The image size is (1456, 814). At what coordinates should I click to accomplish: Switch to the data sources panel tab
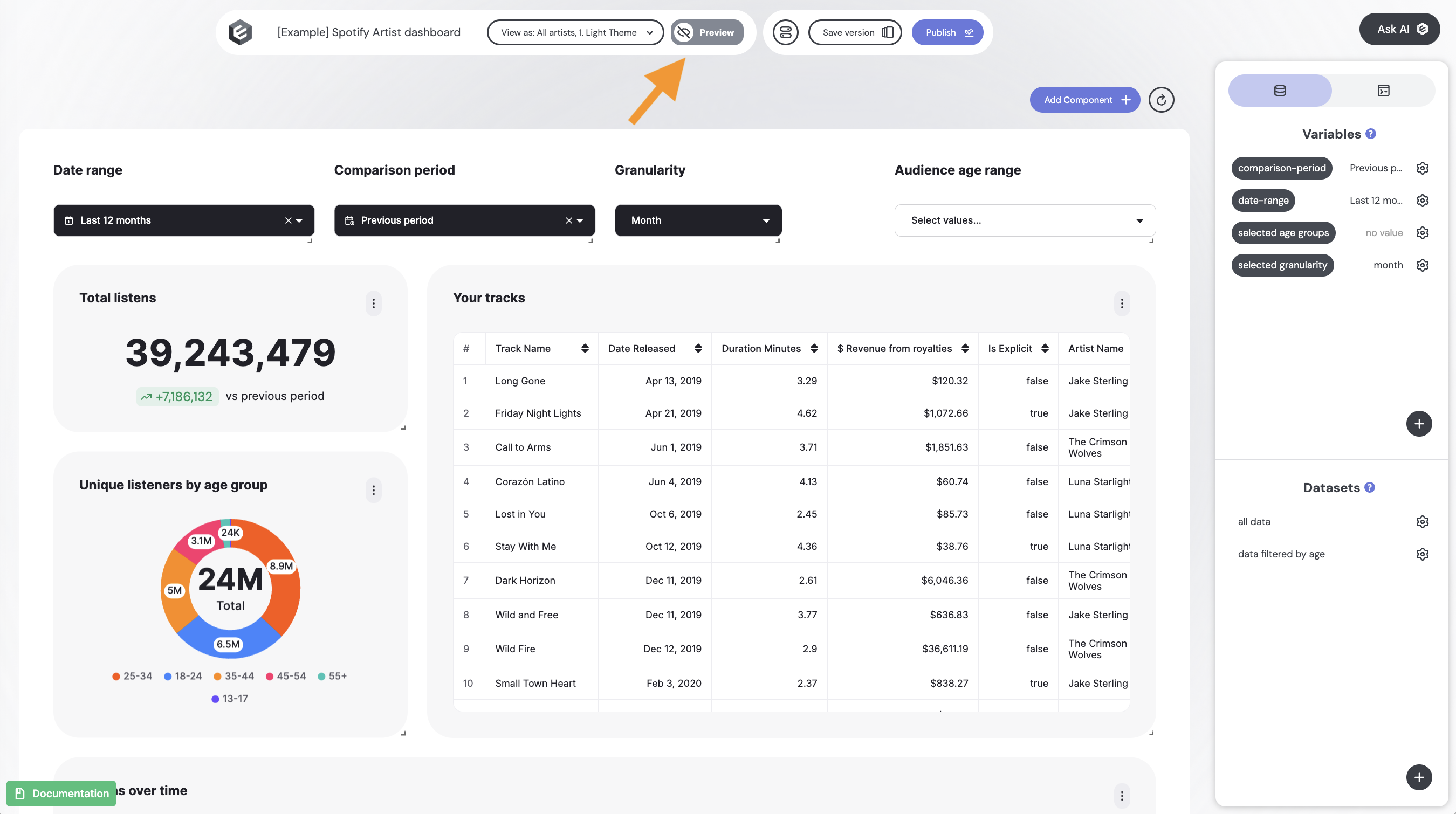click(1280, 91)
